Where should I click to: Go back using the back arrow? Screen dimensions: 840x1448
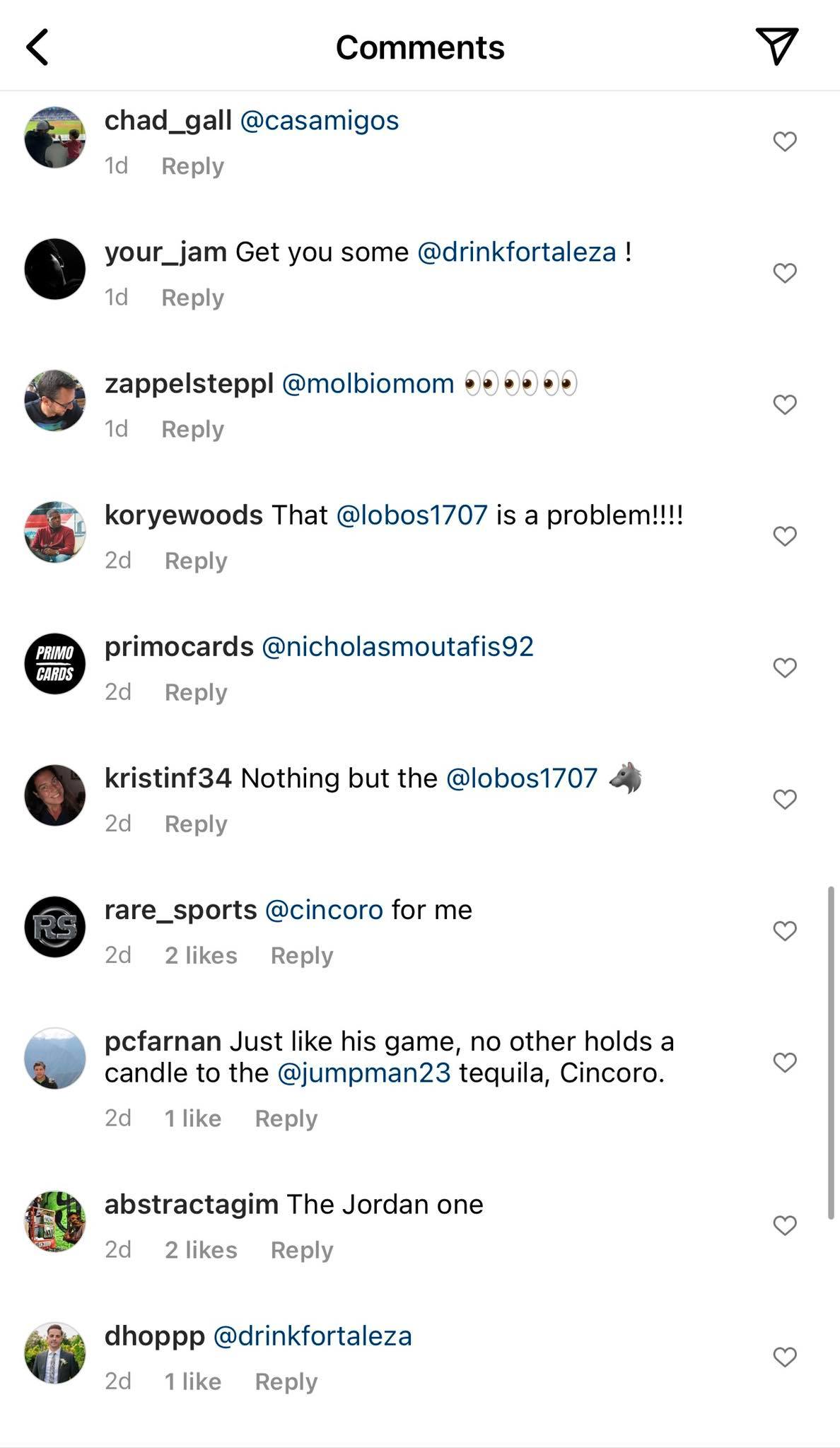37,47
